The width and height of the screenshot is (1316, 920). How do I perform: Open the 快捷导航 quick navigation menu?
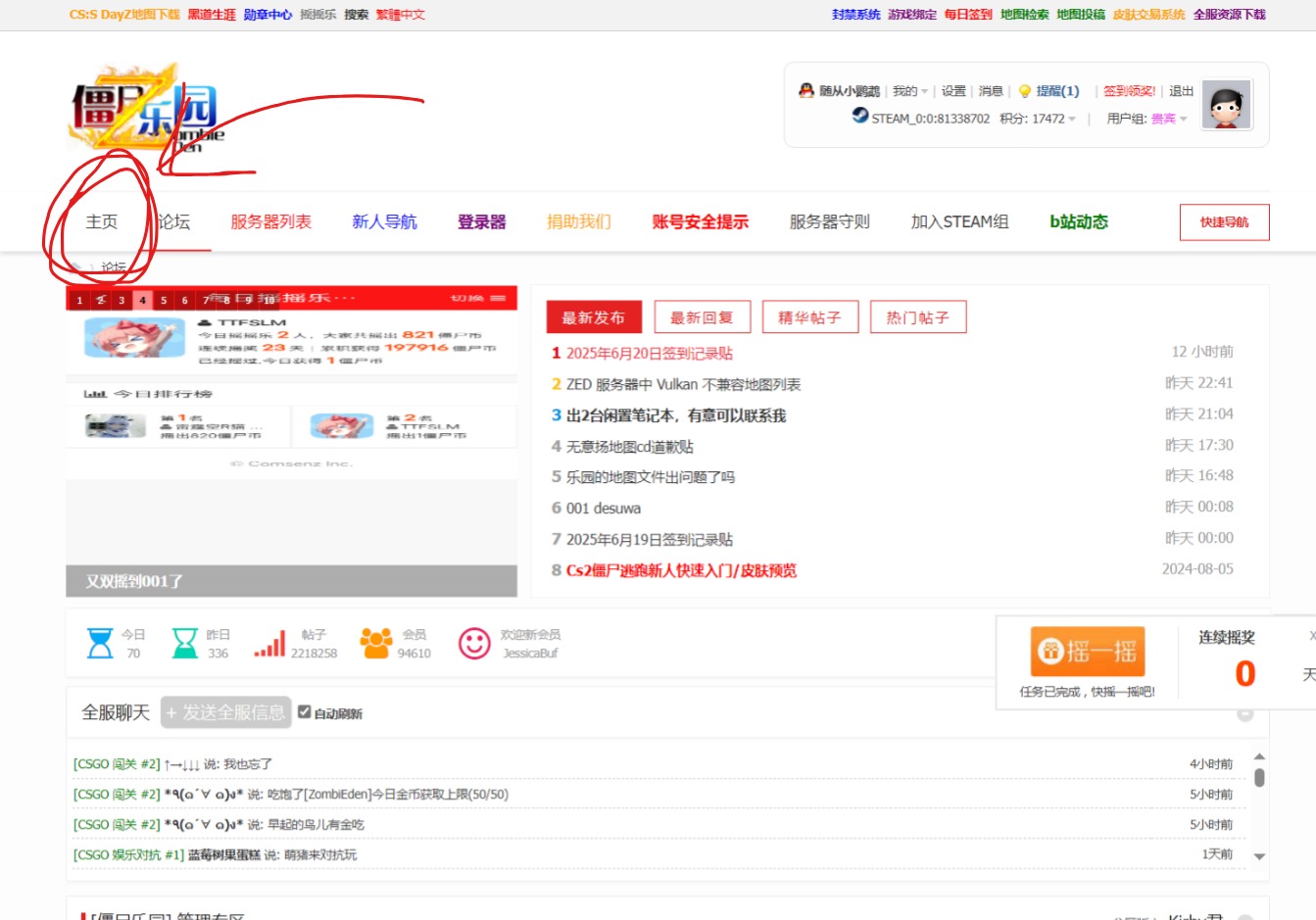pyautogui.click(x=1224, y=222)
